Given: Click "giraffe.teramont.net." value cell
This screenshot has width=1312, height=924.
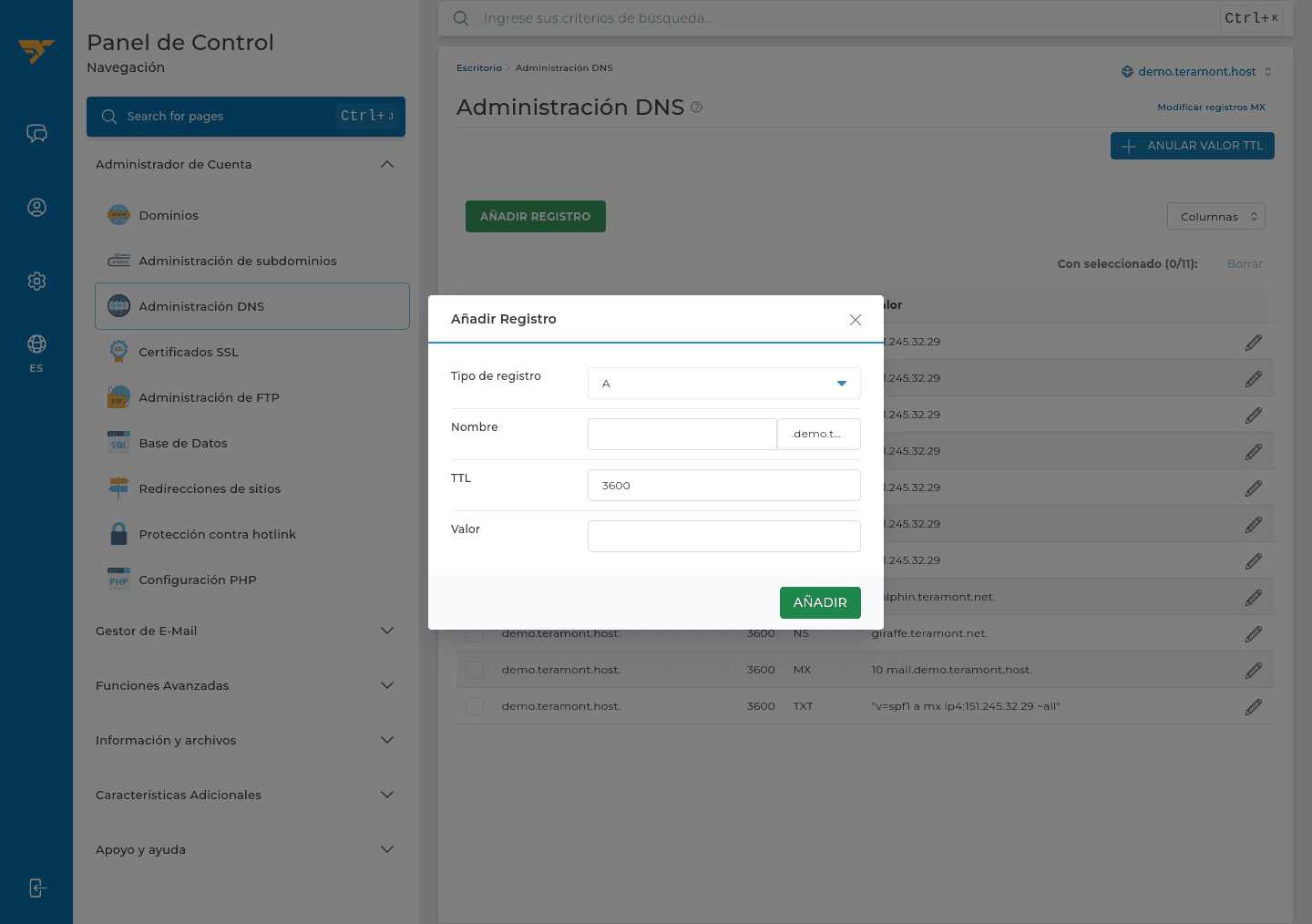Looking at the screenshot, I should point(929,633).
